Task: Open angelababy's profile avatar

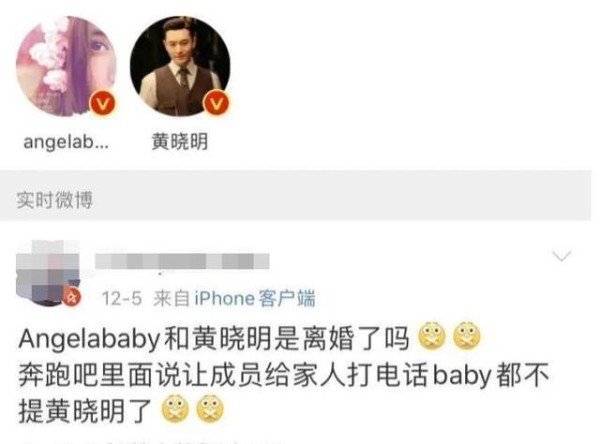Action: coord(66,66)
